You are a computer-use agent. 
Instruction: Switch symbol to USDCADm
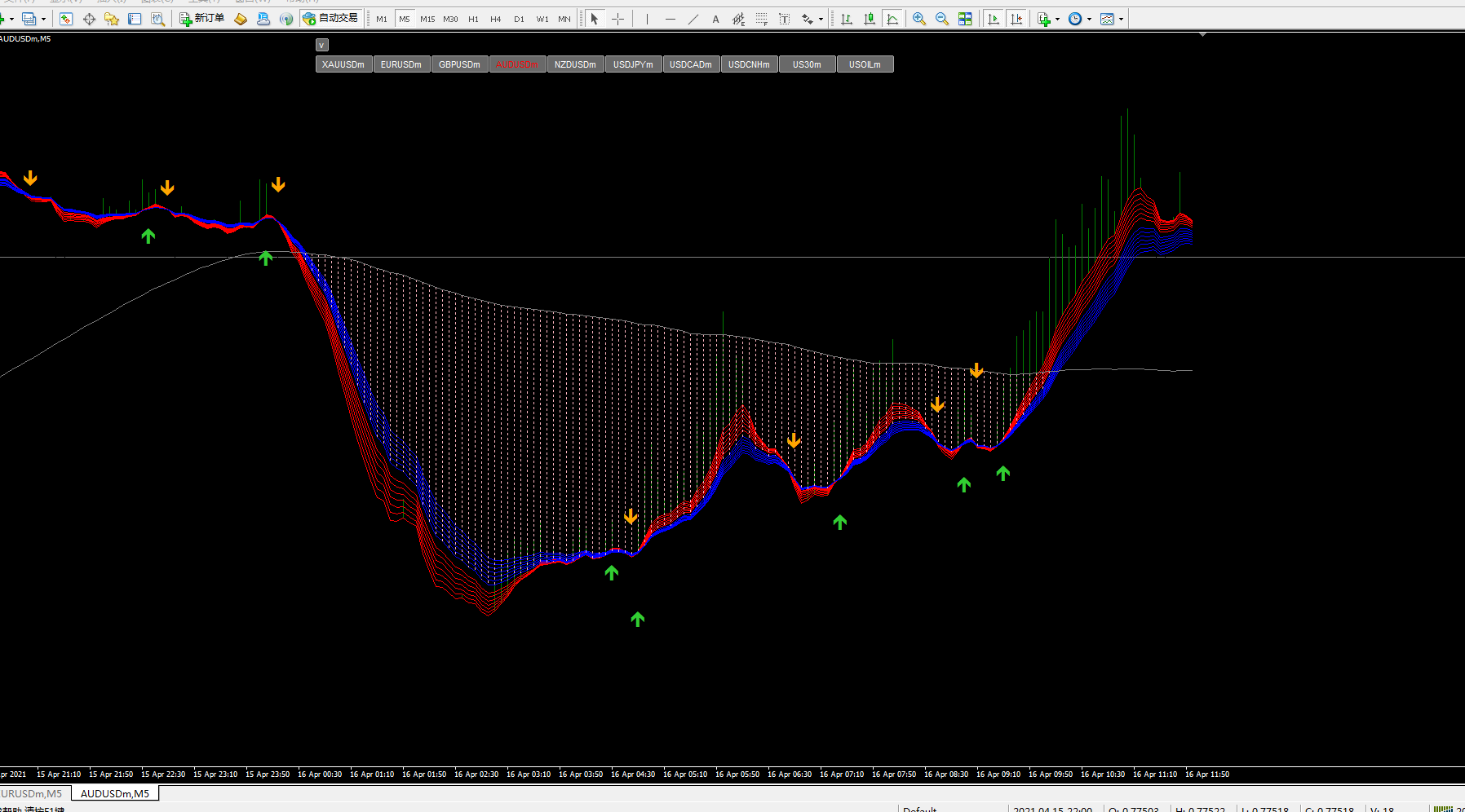(691, 64)
